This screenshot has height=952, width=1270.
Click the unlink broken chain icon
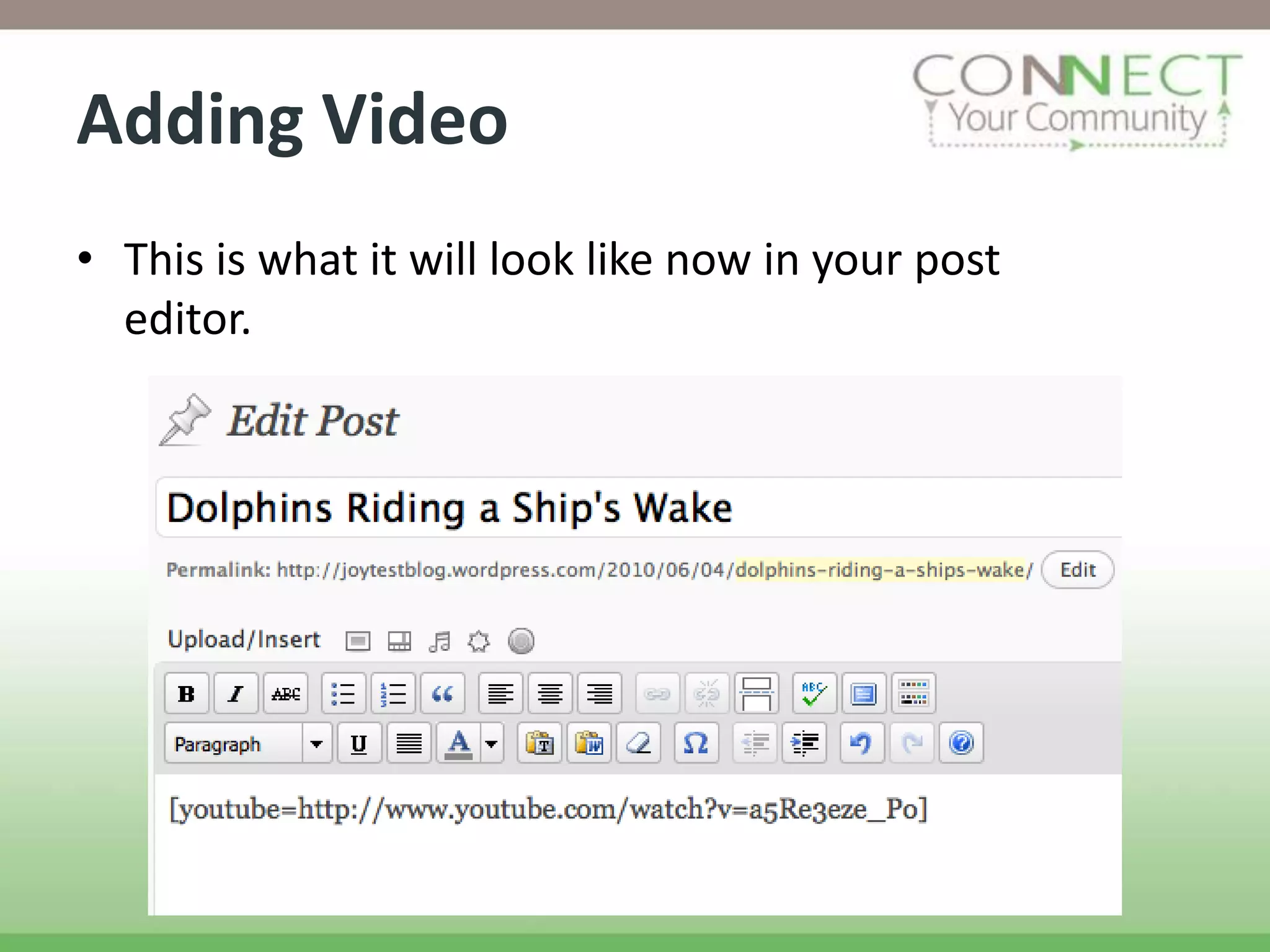click(707, 694)
